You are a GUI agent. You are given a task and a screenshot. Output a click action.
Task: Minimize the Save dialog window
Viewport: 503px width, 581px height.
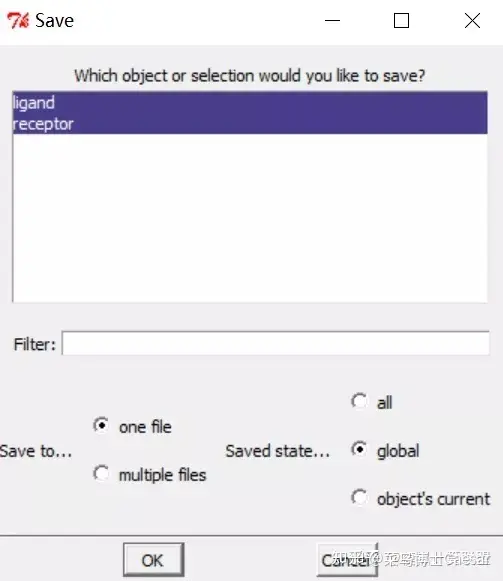pos(332,21)
